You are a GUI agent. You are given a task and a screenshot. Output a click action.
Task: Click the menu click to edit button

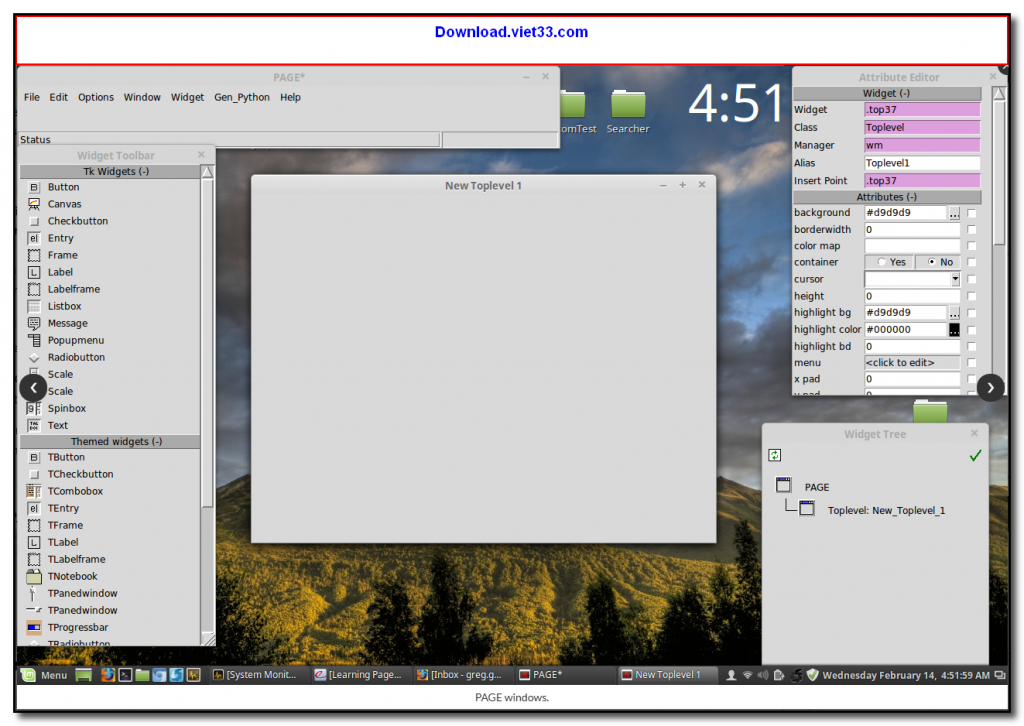tap(911, 363)
